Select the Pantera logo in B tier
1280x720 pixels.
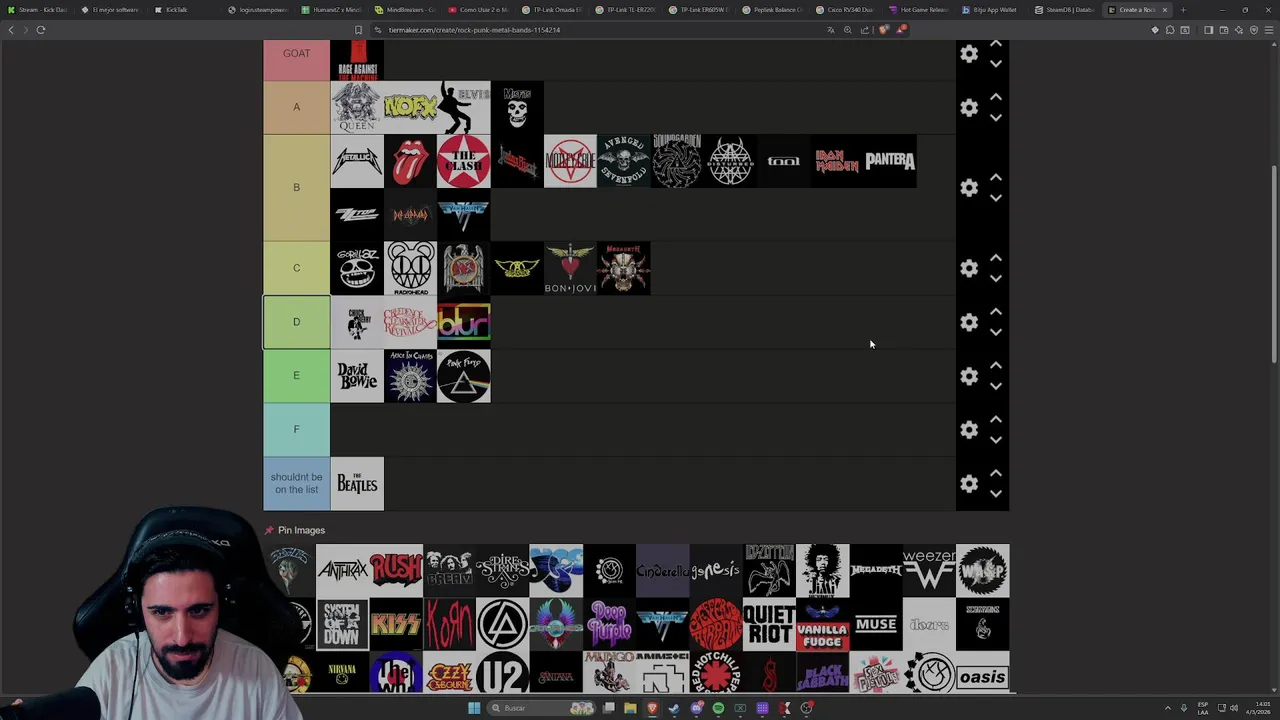(x=890, y=161)
